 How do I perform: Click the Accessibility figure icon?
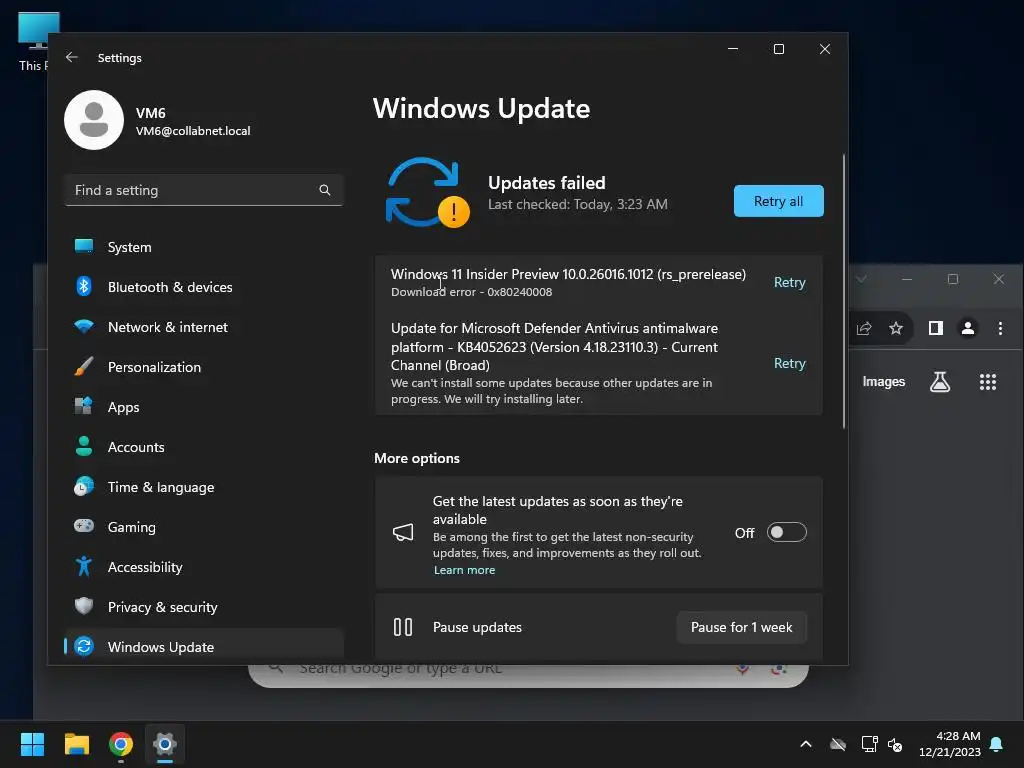point(84,566)
